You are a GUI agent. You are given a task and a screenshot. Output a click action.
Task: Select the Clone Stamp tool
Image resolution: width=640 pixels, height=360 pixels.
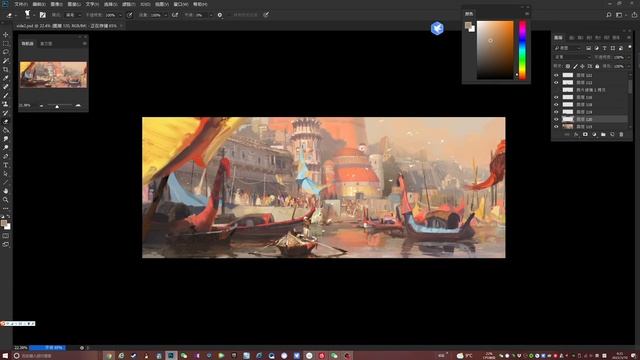[x=6, y=104]
